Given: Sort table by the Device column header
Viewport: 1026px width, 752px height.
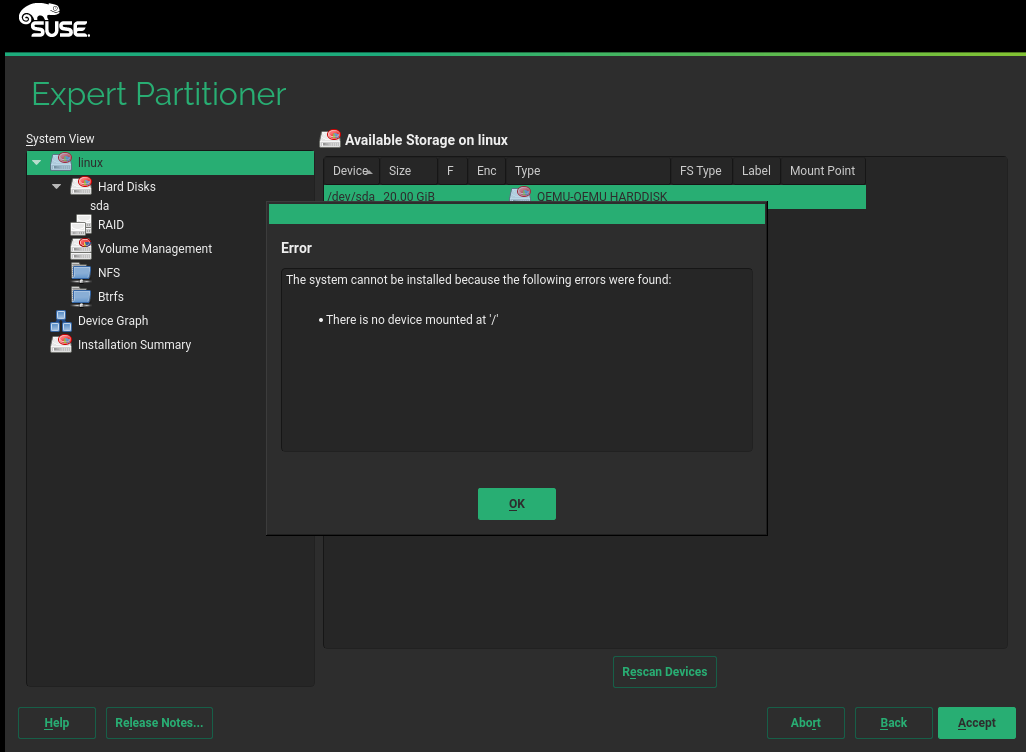Looking at the screenshot, I should pyautogui.click(x=352, y=171).
